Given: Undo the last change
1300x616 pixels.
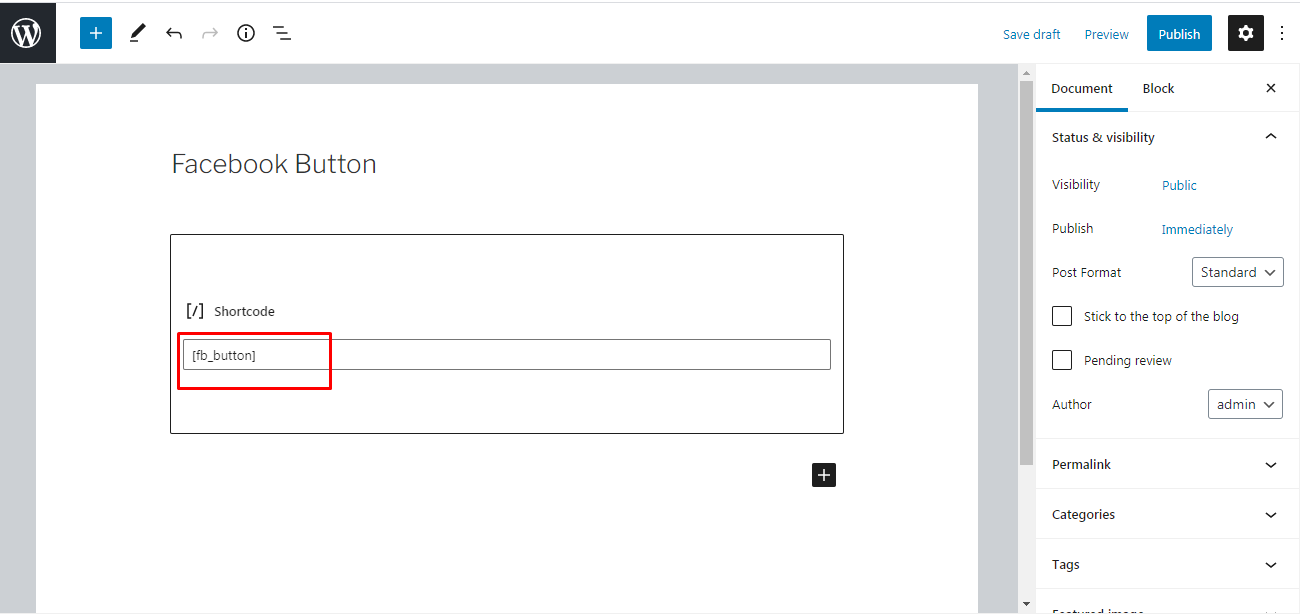Looking at the screenshot, I should pos(174,33).
